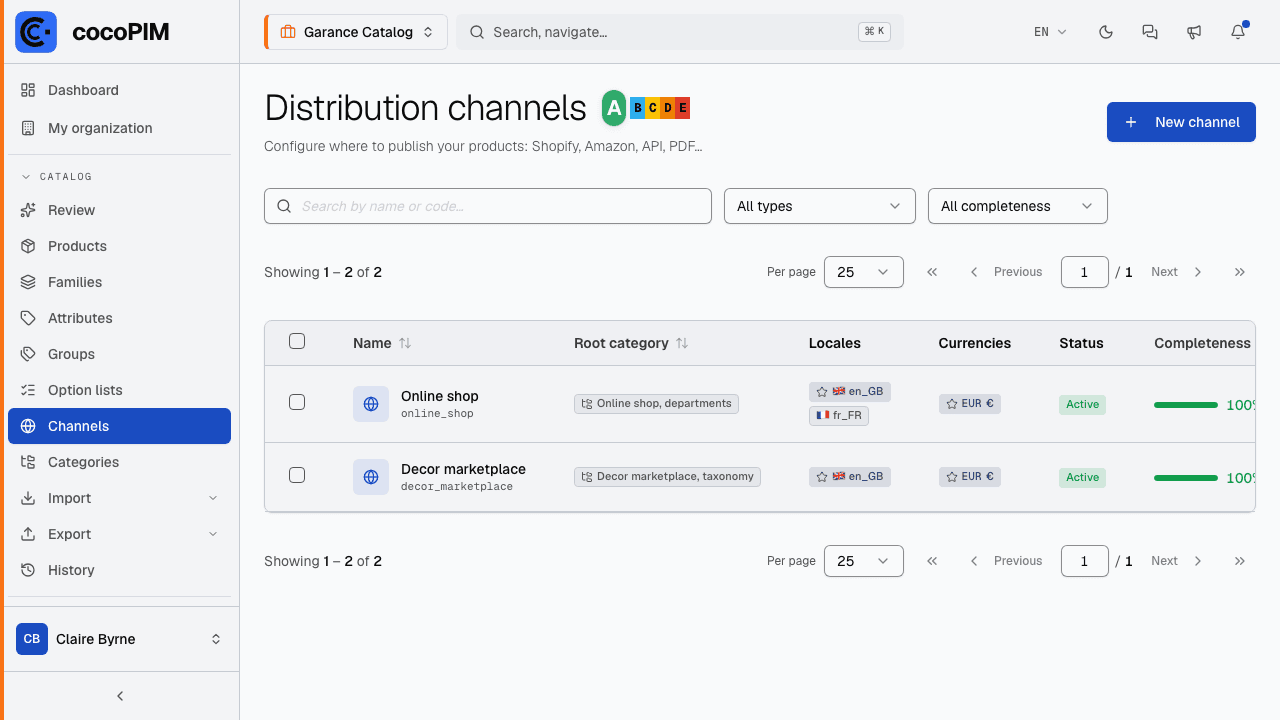Expand the Export submenu
Screen dimensions: 1280x720
[x=120, y=534]
